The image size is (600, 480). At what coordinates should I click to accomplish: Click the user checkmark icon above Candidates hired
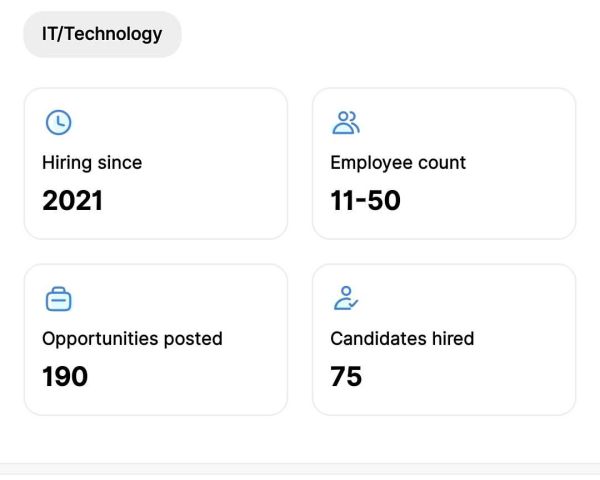346,298
